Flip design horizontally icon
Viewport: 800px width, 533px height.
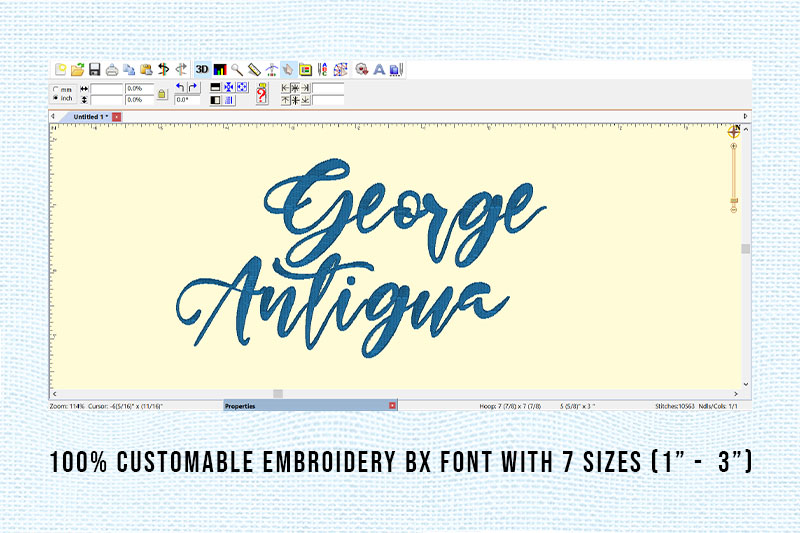215,100
